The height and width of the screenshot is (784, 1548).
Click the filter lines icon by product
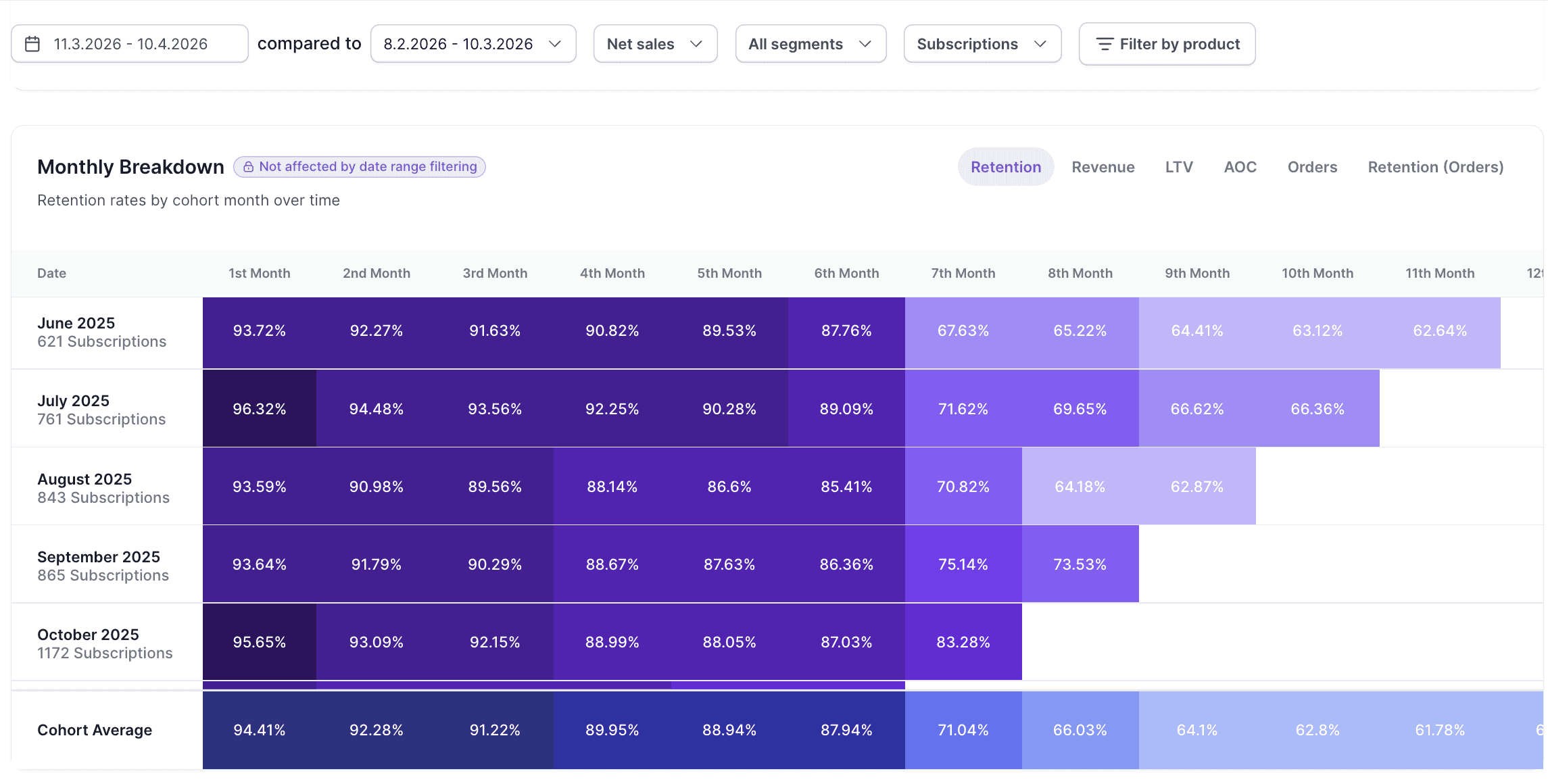click(x=1105, y=44)
